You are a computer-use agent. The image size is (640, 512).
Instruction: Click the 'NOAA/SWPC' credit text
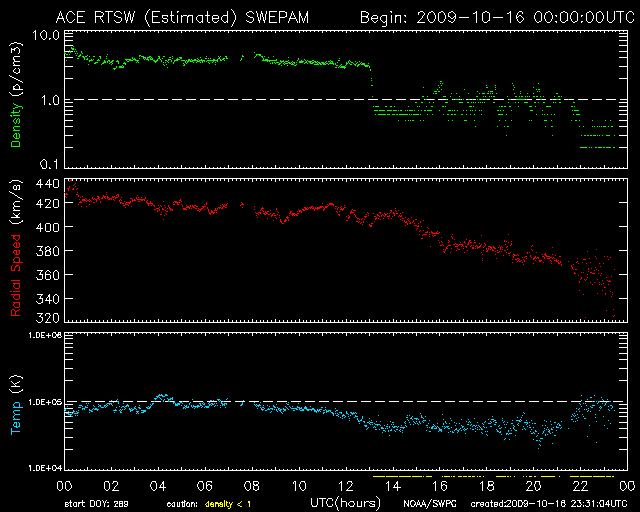tap(430, 504)
